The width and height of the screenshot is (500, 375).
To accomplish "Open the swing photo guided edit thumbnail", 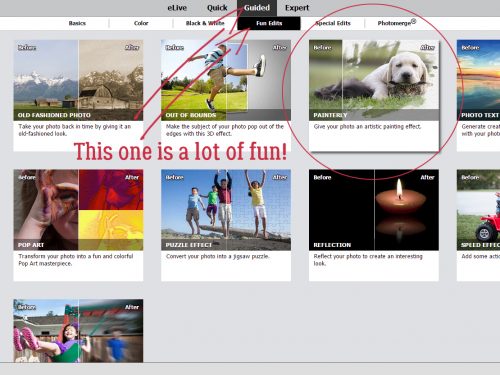I will coord(78,331).
